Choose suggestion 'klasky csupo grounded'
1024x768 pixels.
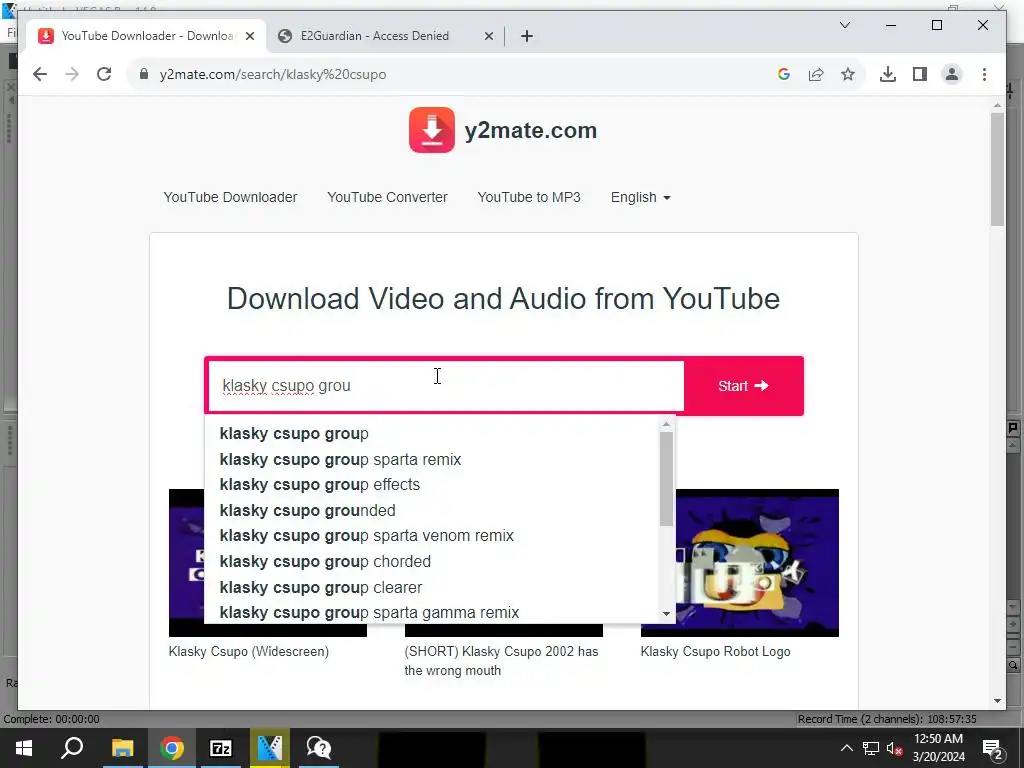coord(307,510)
